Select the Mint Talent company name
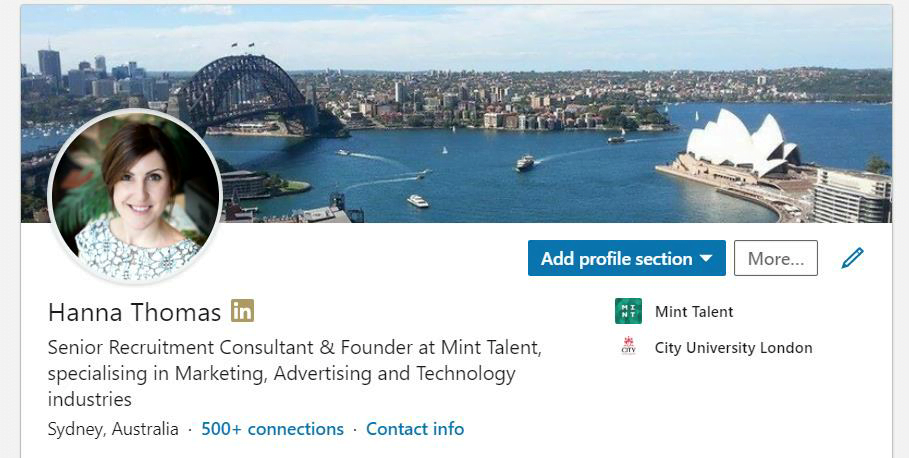This screenshot has height=458, width=909. pos(694,312)
